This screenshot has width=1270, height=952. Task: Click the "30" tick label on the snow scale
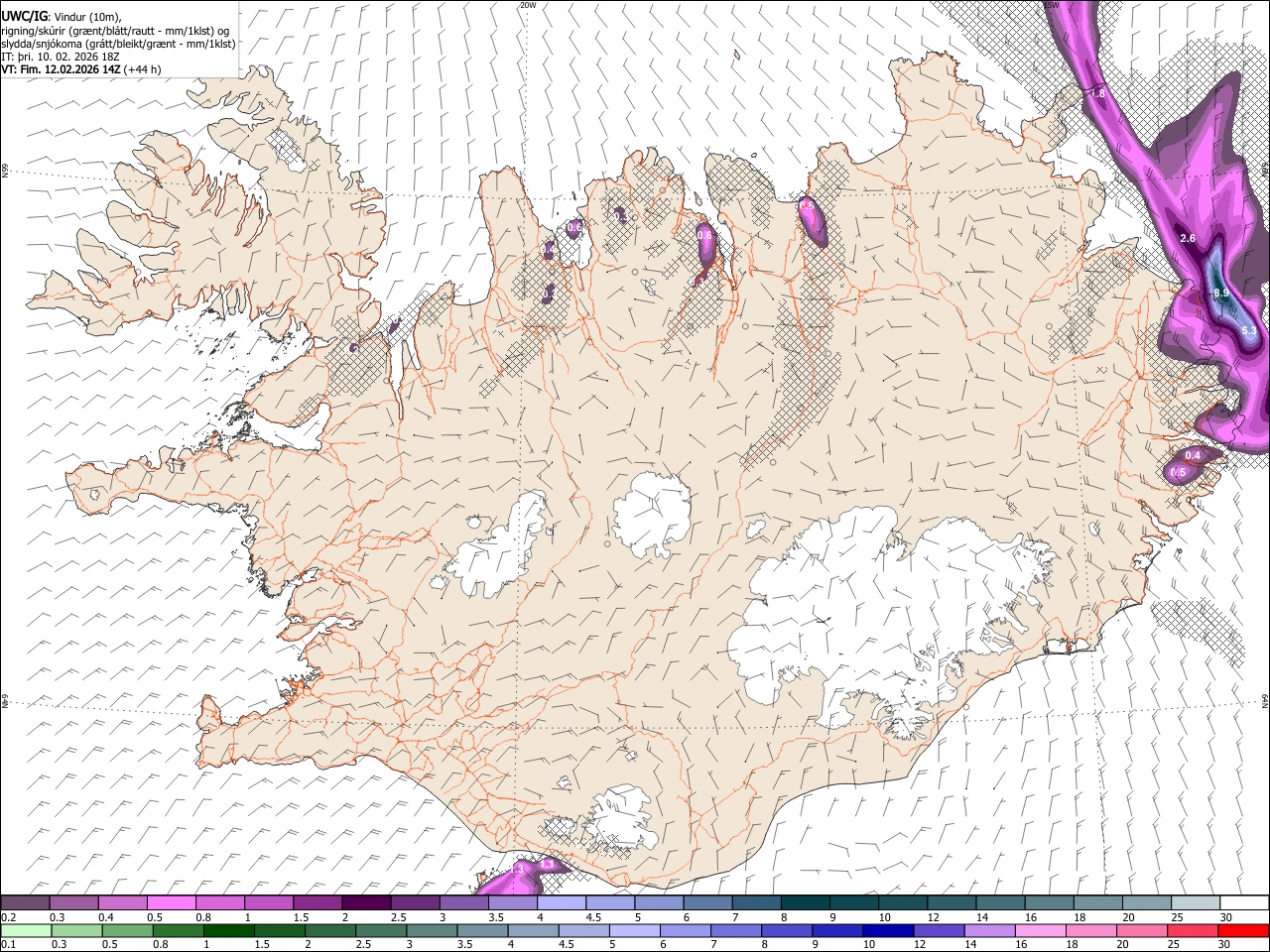(1226, 917)
